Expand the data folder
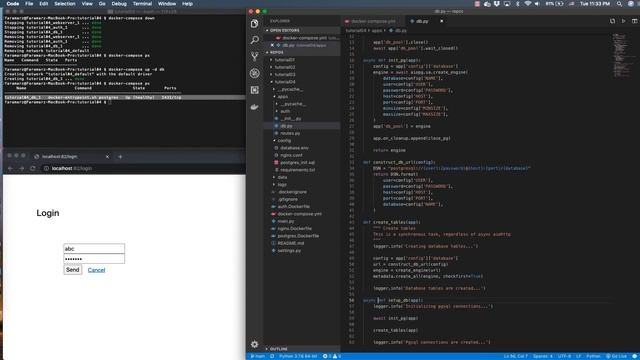This screenshot has width=640, height=360. [282, 177]
